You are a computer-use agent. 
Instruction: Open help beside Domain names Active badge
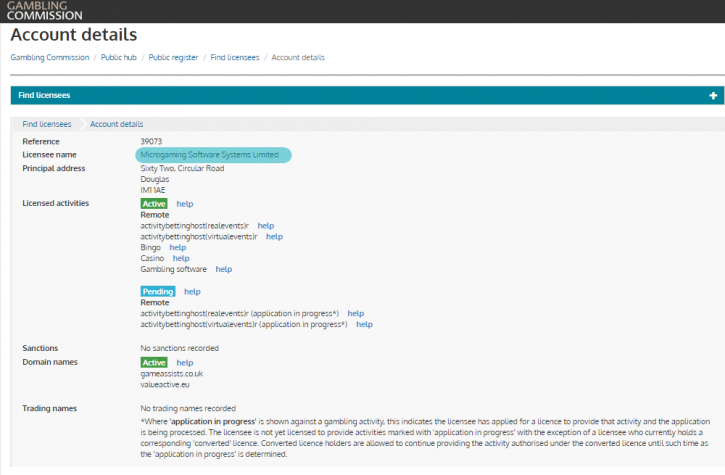[185, 363]
